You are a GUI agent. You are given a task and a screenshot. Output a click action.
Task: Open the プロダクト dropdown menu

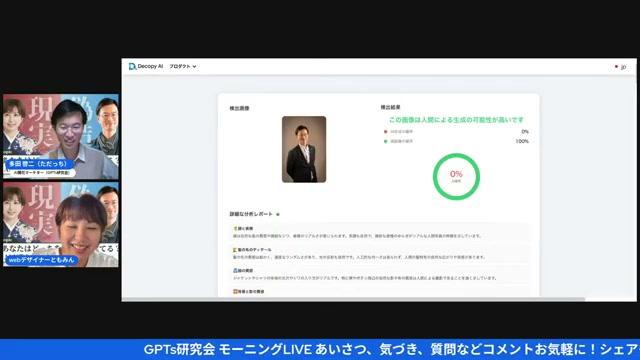coord(183,66)
